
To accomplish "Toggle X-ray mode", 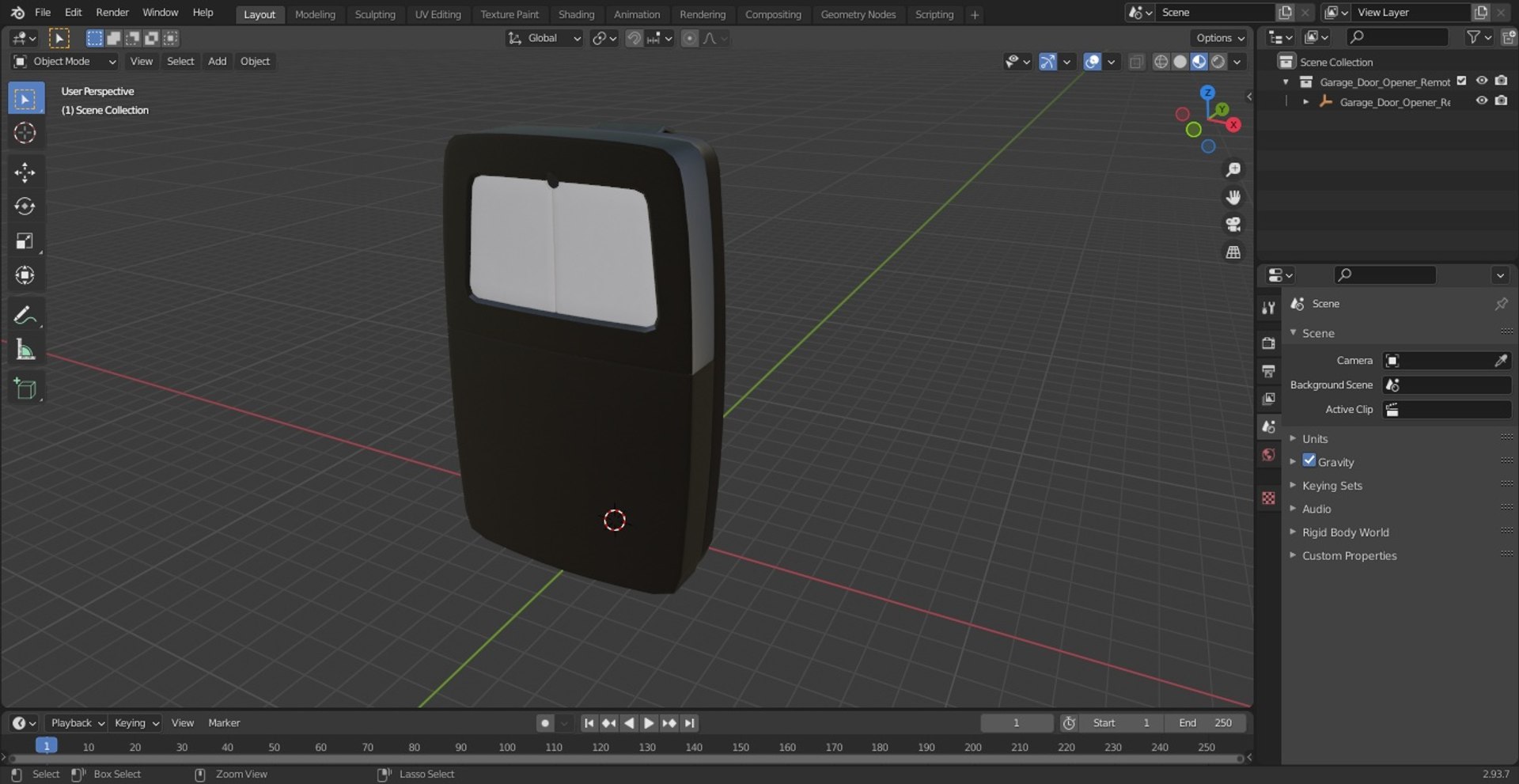I will tap(1136, 62).
